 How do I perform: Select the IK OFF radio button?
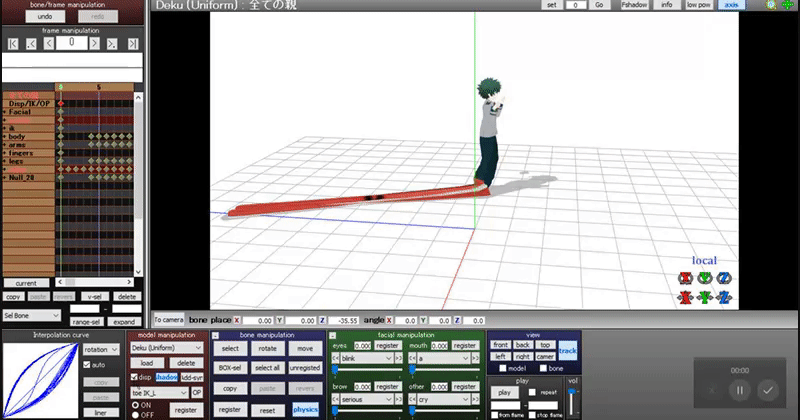135,415
